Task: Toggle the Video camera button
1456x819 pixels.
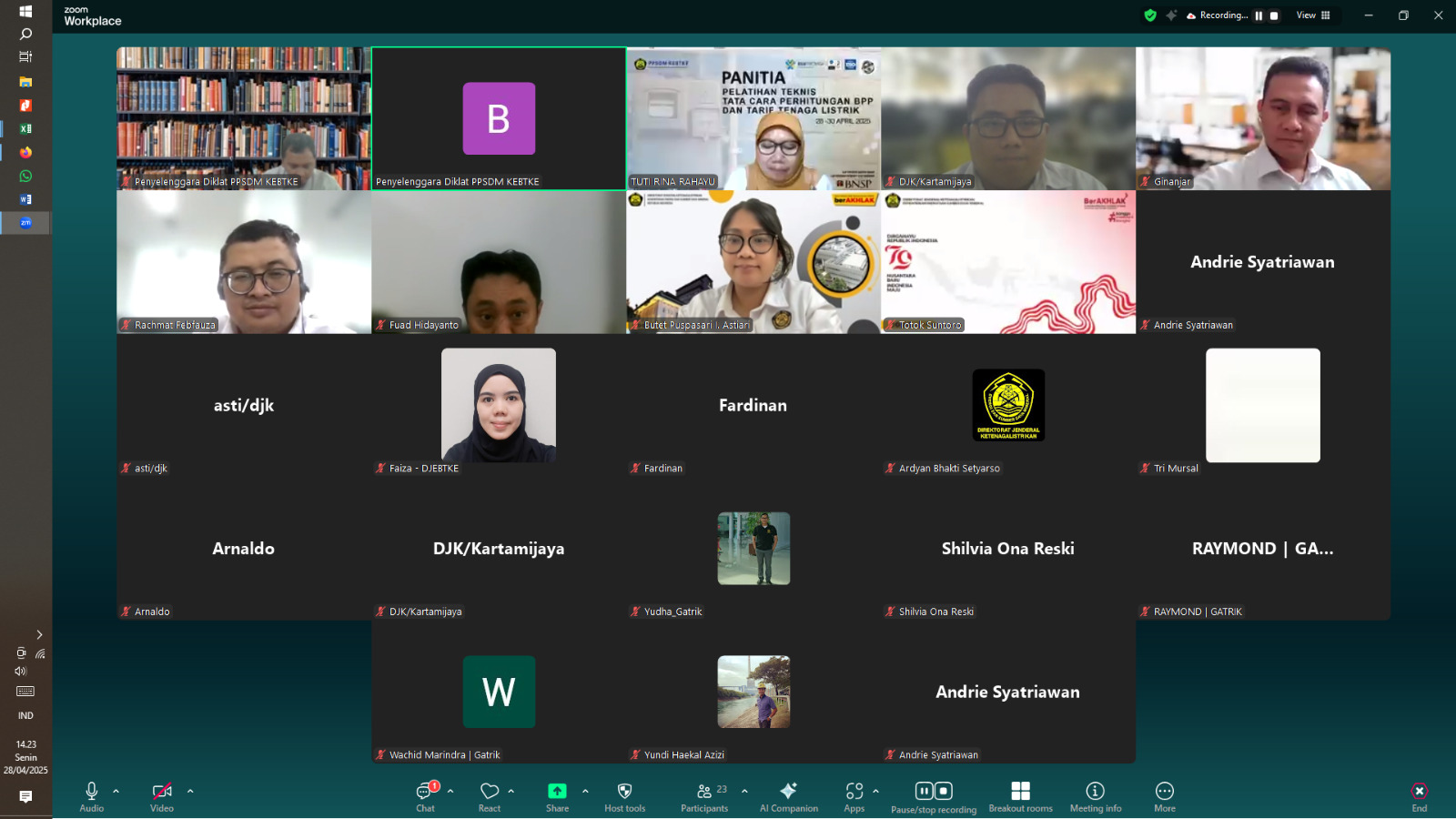Action: coord(162,796)
